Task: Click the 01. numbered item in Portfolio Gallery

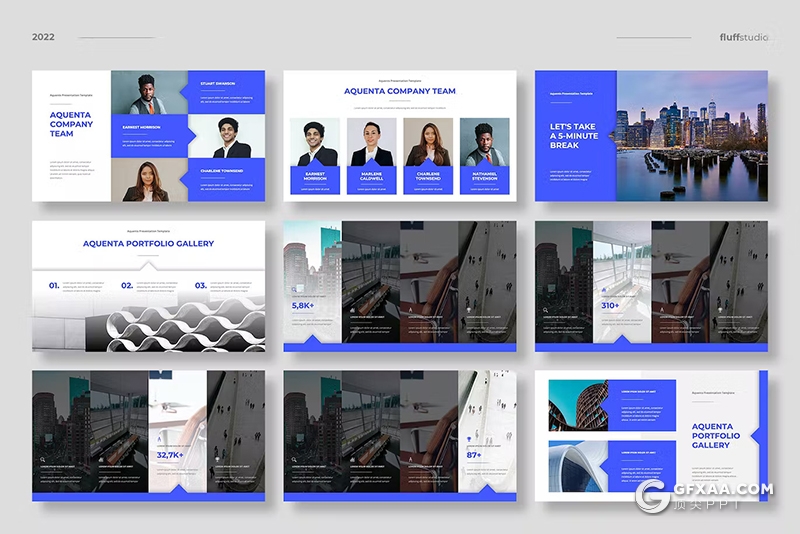Action: [x=54, y=285]
